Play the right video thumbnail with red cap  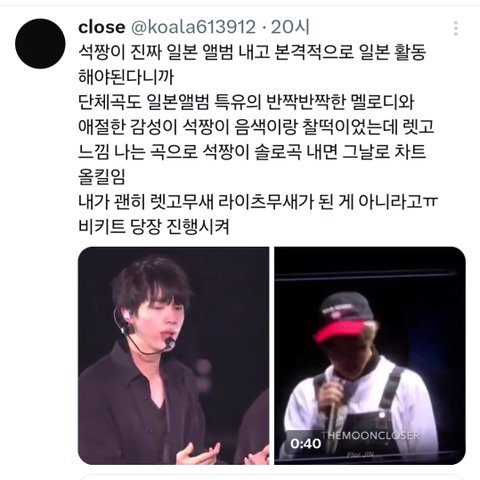pos(370,356)
